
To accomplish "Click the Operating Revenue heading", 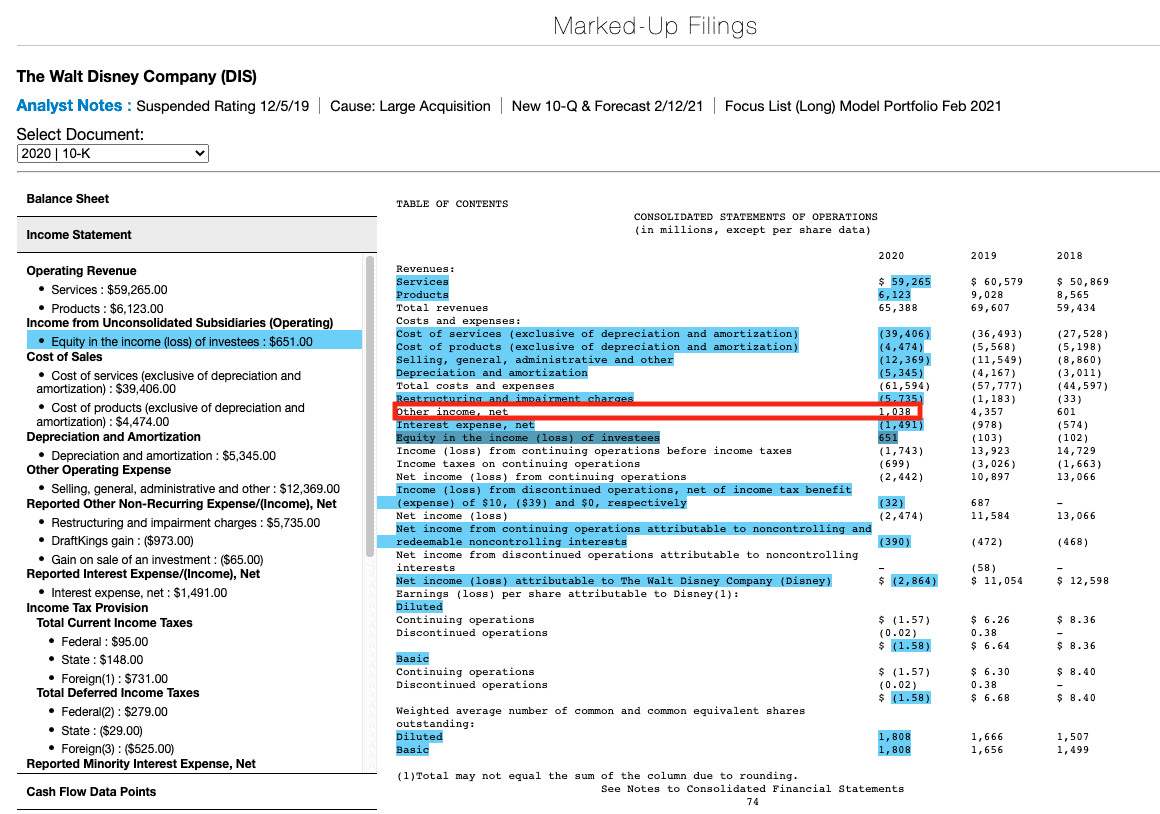I will point(81,271).
